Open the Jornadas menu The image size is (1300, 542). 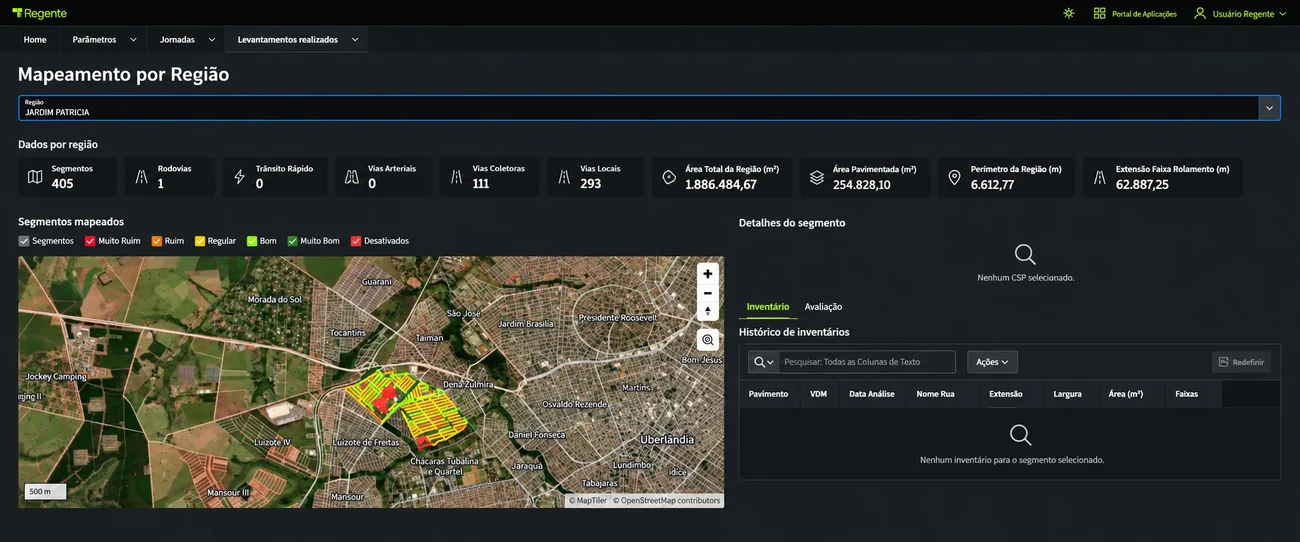tap(177, 40)
